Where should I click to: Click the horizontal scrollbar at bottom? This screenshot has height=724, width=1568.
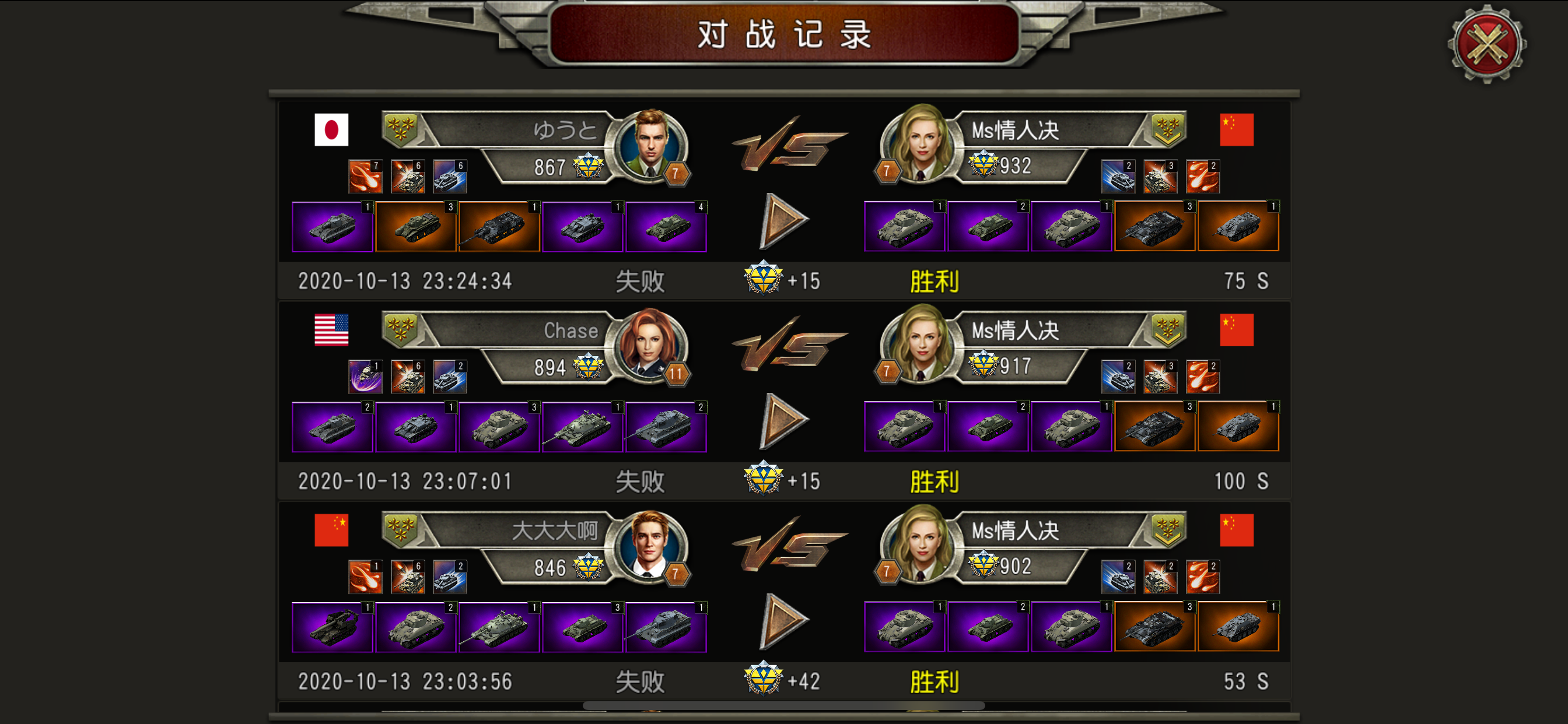783,706
